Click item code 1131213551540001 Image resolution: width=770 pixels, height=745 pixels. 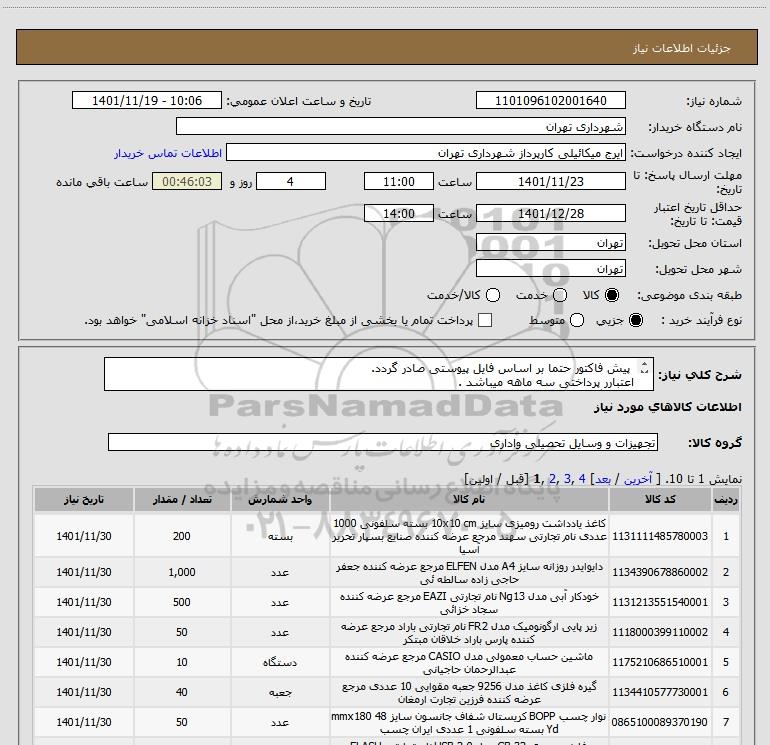tap(660, 603)
